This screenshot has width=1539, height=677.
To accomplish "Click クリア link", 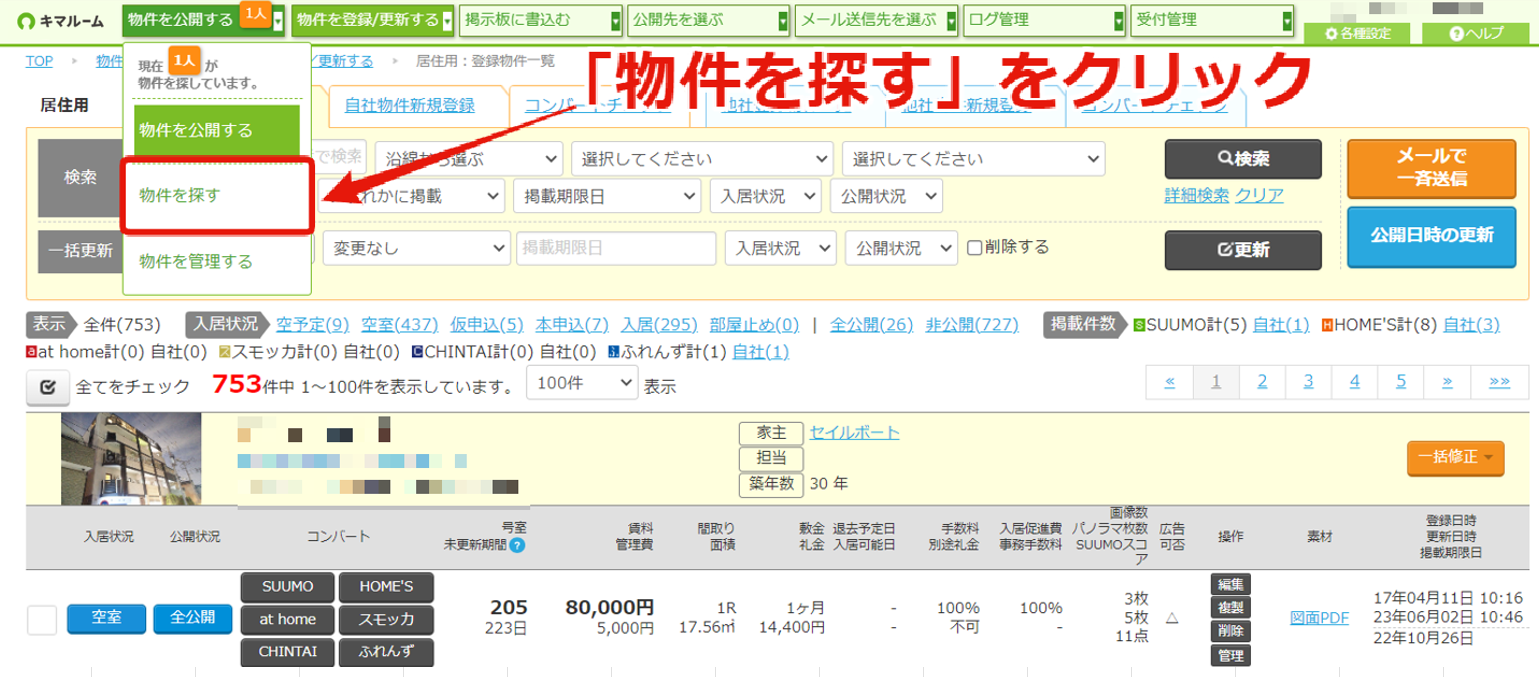I will point(1259,196).
